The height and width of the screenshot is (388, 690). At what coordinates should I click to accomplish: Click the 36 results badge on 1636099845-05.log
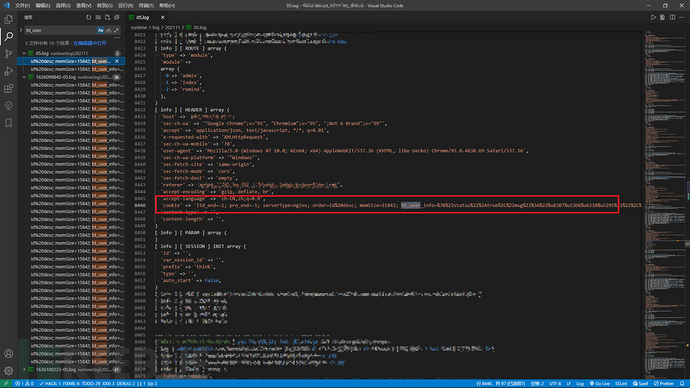[x=117, y=77]
